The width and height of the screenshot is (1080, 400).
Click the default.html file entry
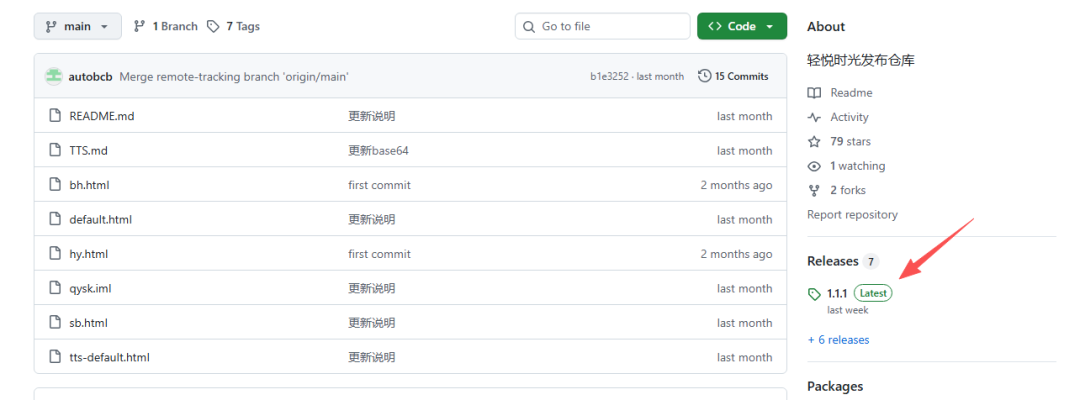[x=100, y=219]
